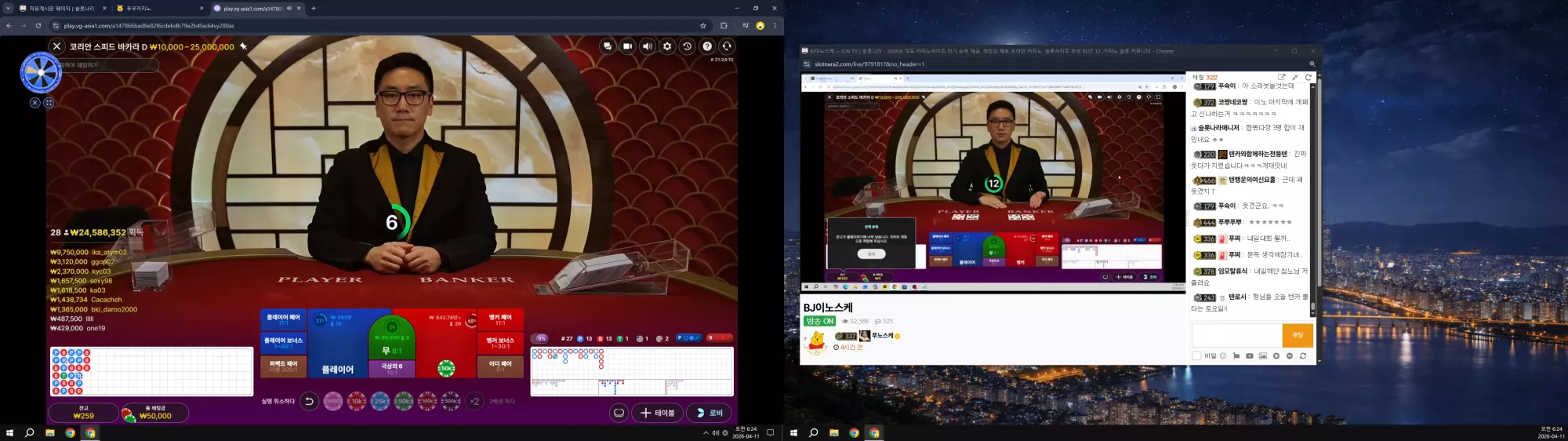Bookmark this page with the star icon
This screenshot has height=441, width=1568.
[703, 26]
